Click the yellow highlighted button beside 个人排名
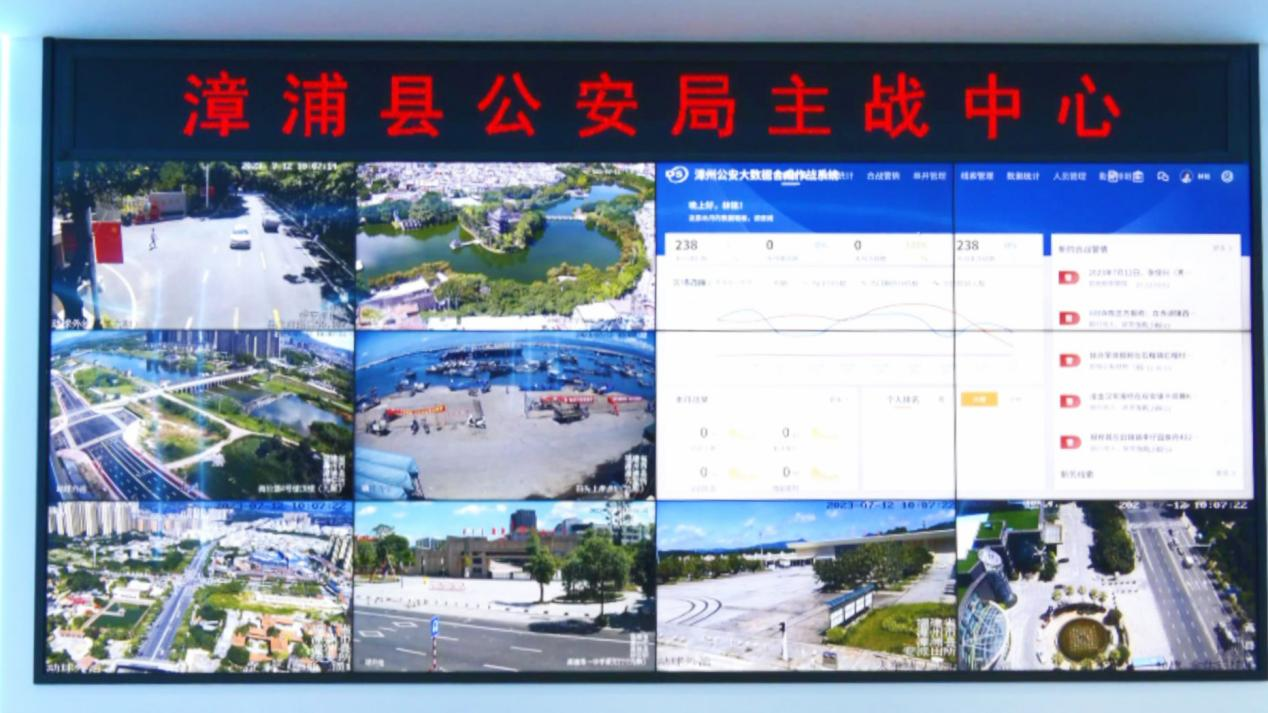The image size is (1268, 713). 979,399
